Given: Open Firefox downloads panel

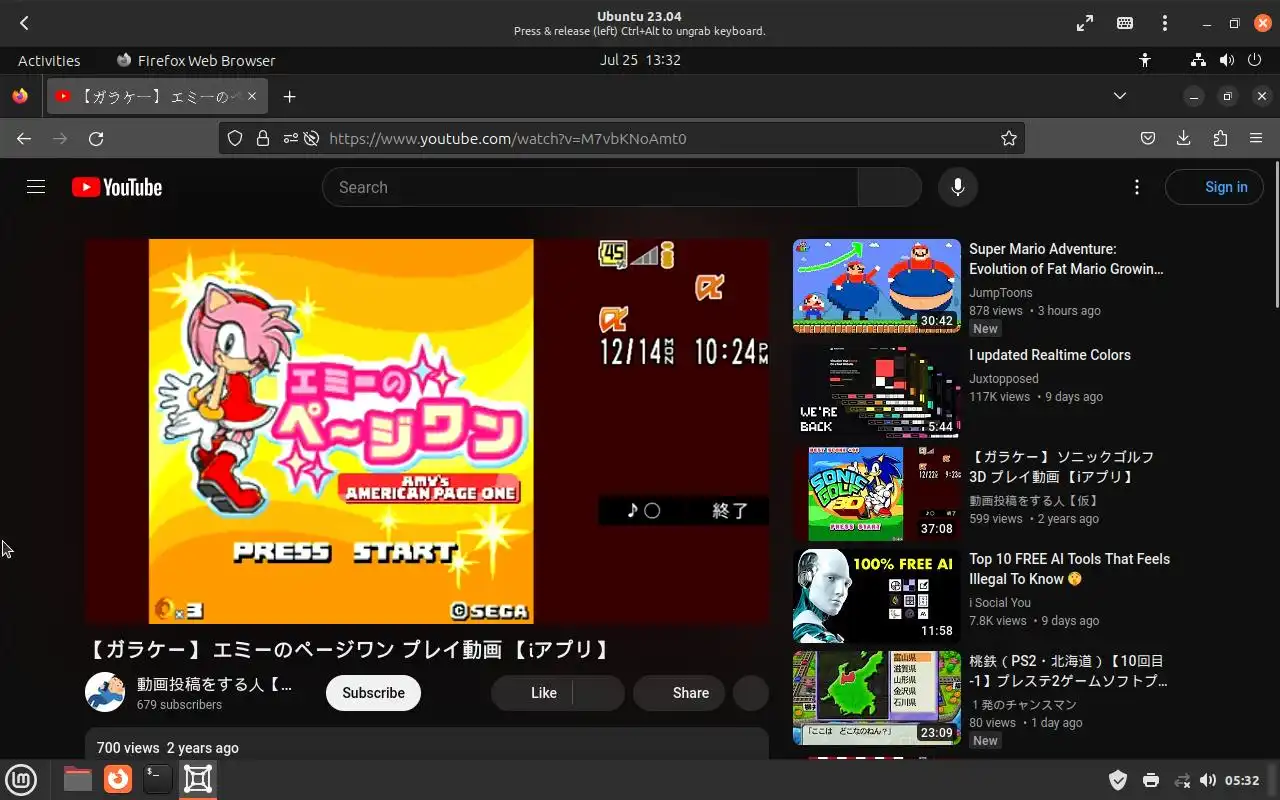Looking at the screenshot, I should point(1184,139).
